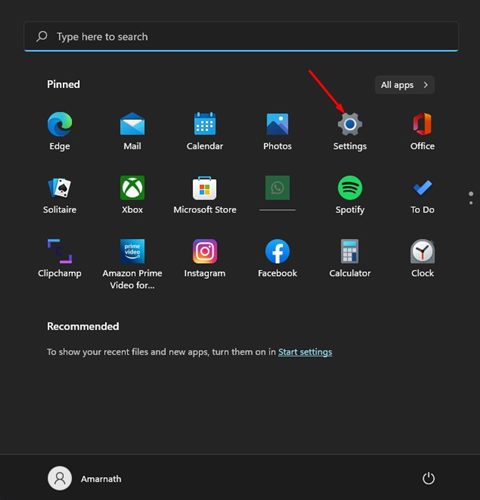Open the power options button
The height and width of the screenshot is (500, 480).
tap(428, 478)
